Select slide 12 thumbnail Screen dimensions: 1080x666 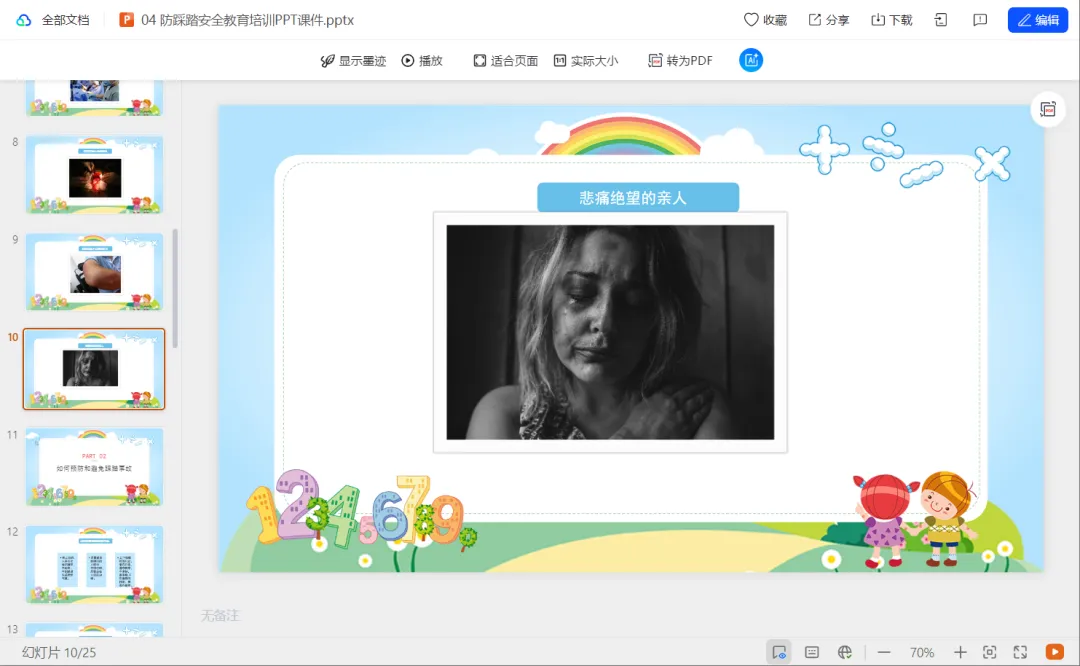coord(94,565)
